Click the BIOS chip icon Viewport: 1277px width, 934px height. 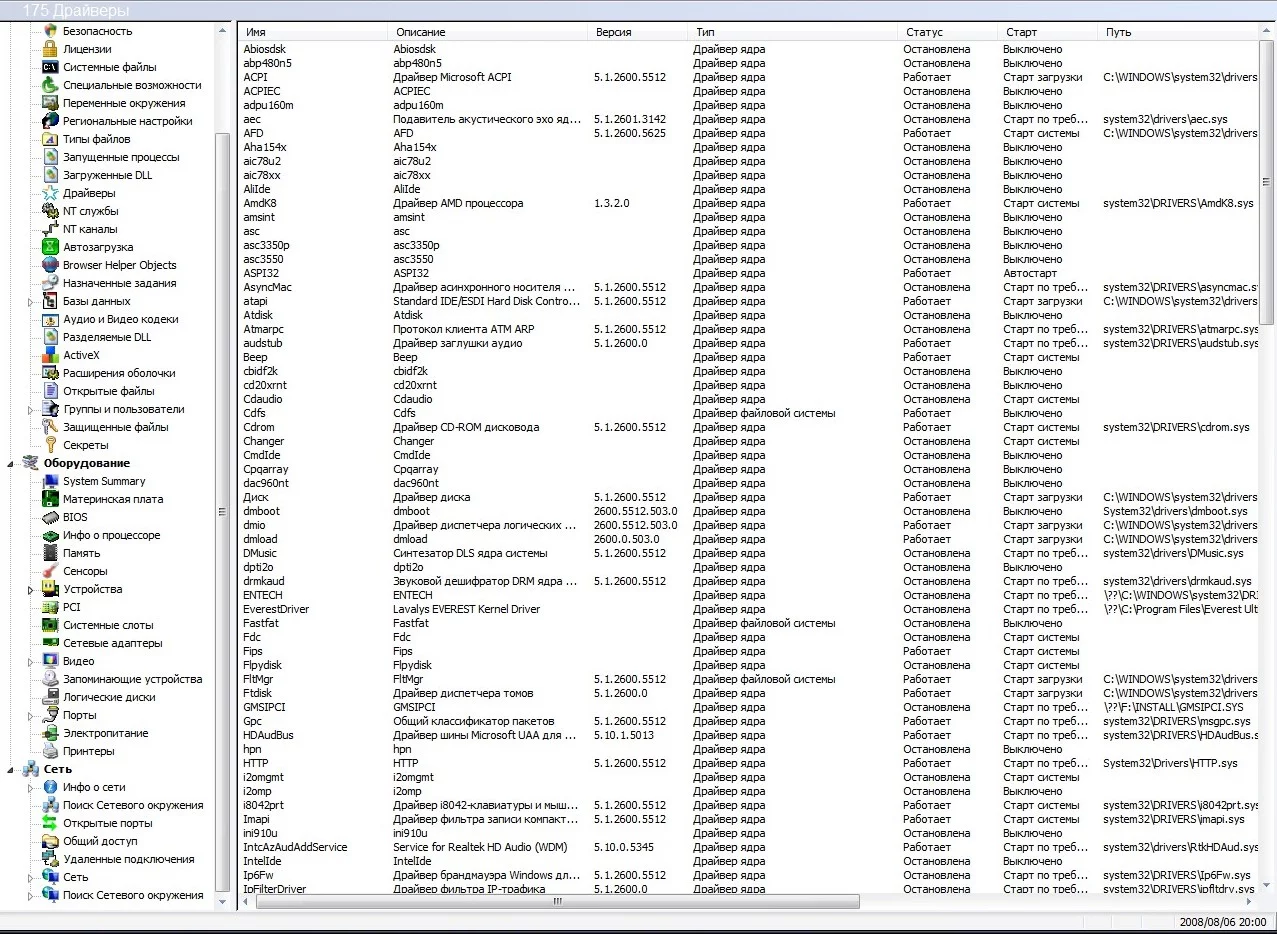(50, 517)
